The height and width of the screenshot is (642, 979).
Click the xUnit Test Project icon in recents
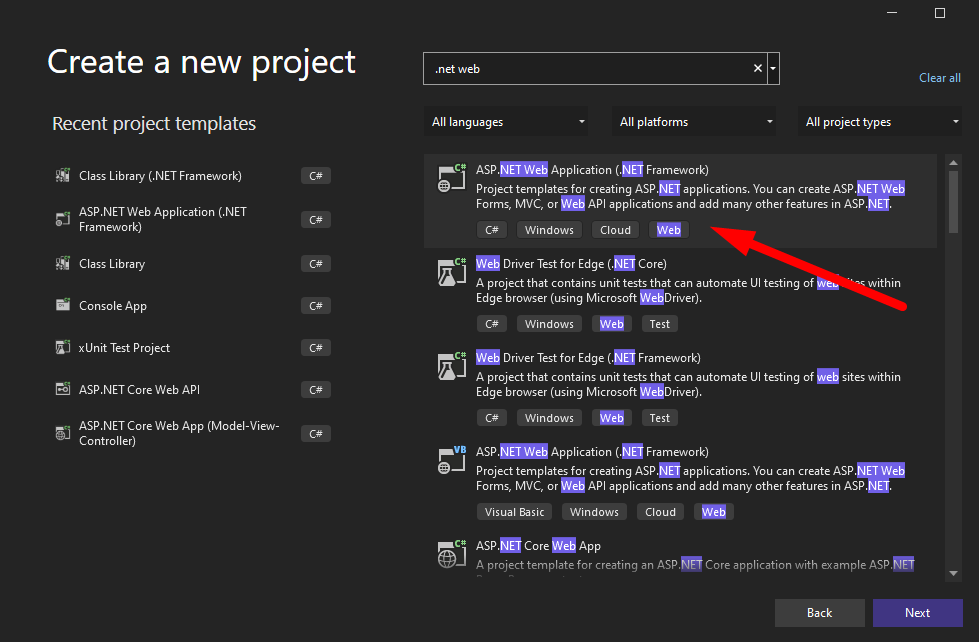pyautogui.click(x=62, y=348)
